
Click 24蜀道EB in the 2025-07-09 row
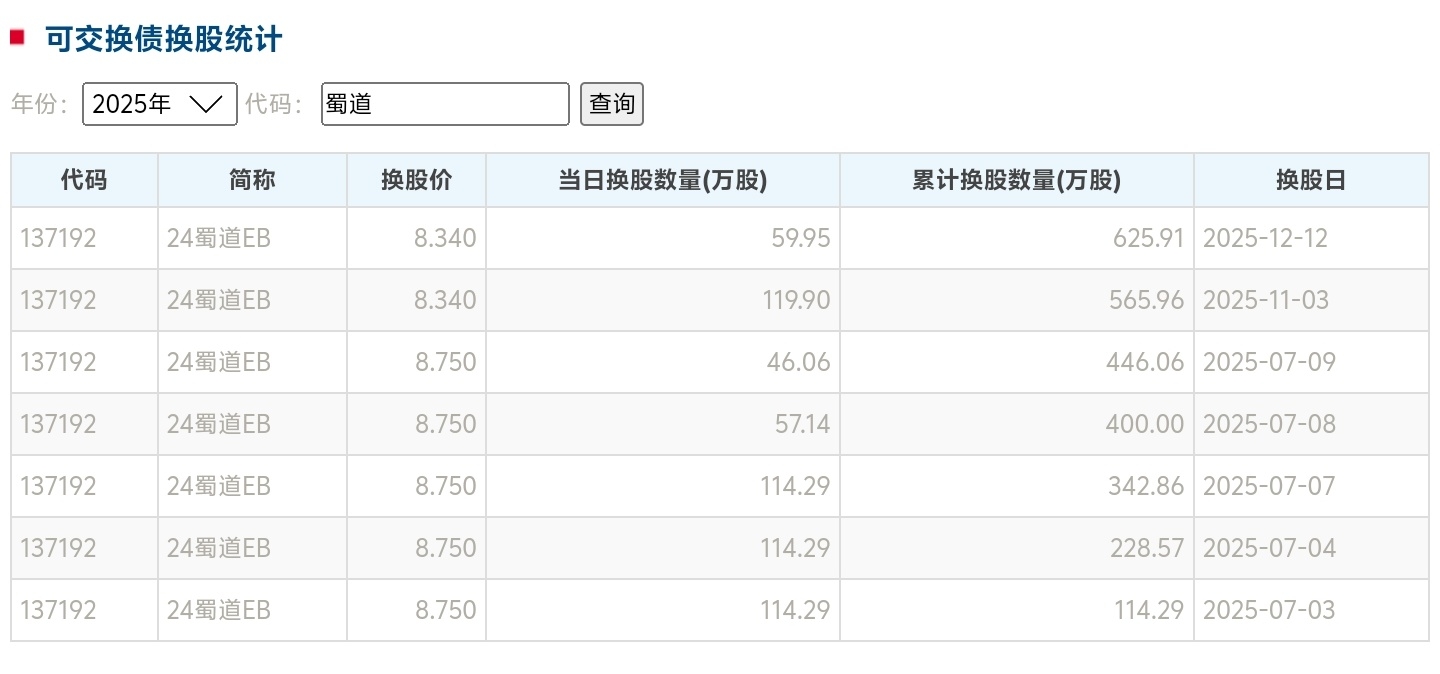[x=219, y=363]
